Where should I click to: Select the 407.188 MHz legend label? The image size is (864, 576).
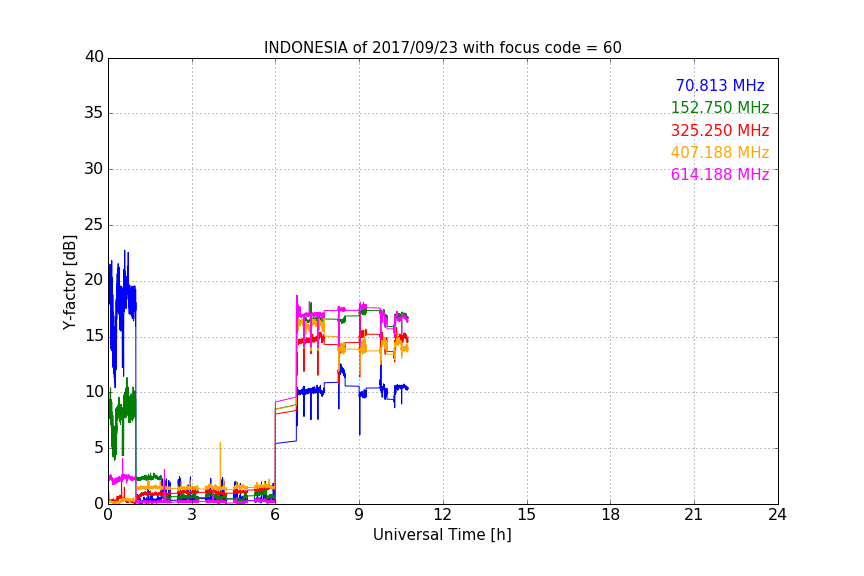[x=720, y=153]
